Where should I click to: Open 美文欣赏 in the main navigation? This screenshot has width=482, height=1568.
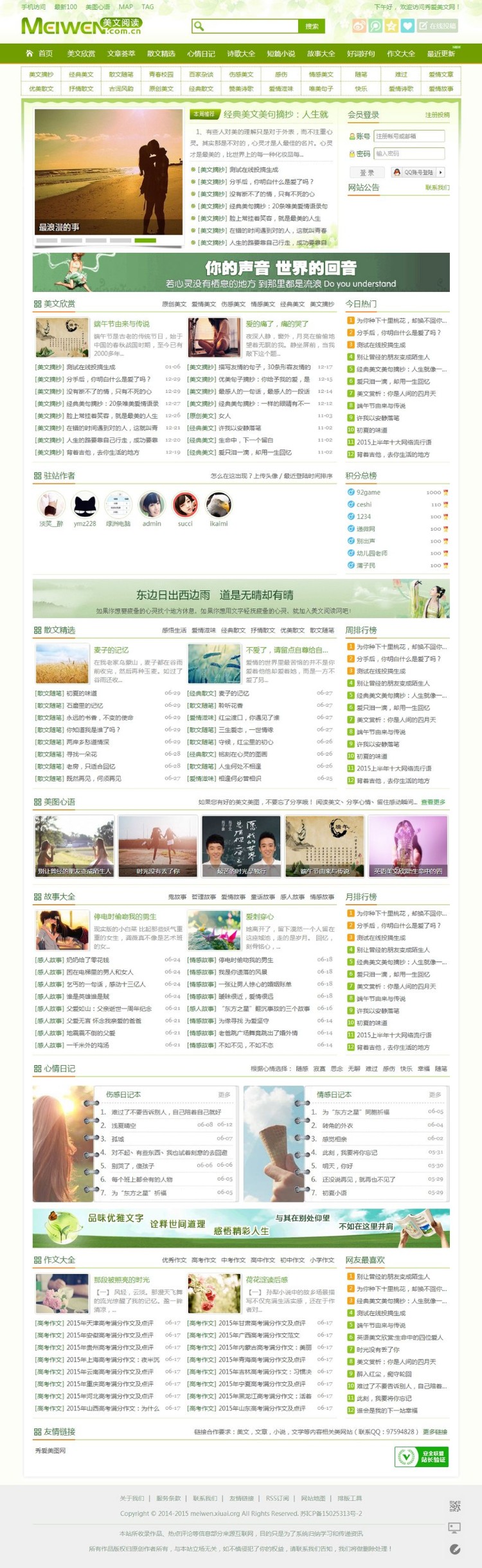pos(81,53)
